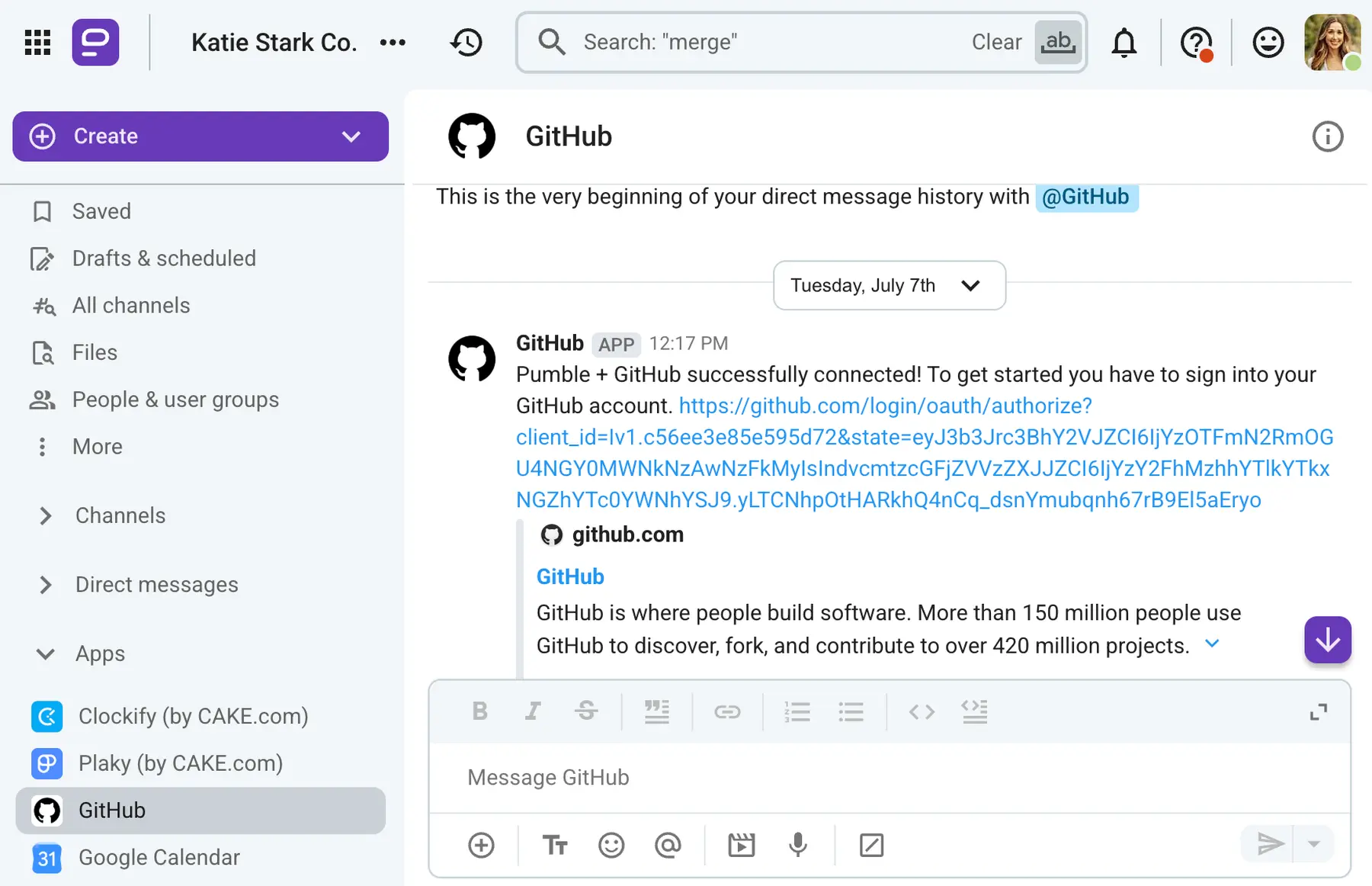Expand the Create dropdown chevron
The image size is (1372, 886).
click(351, 136)
